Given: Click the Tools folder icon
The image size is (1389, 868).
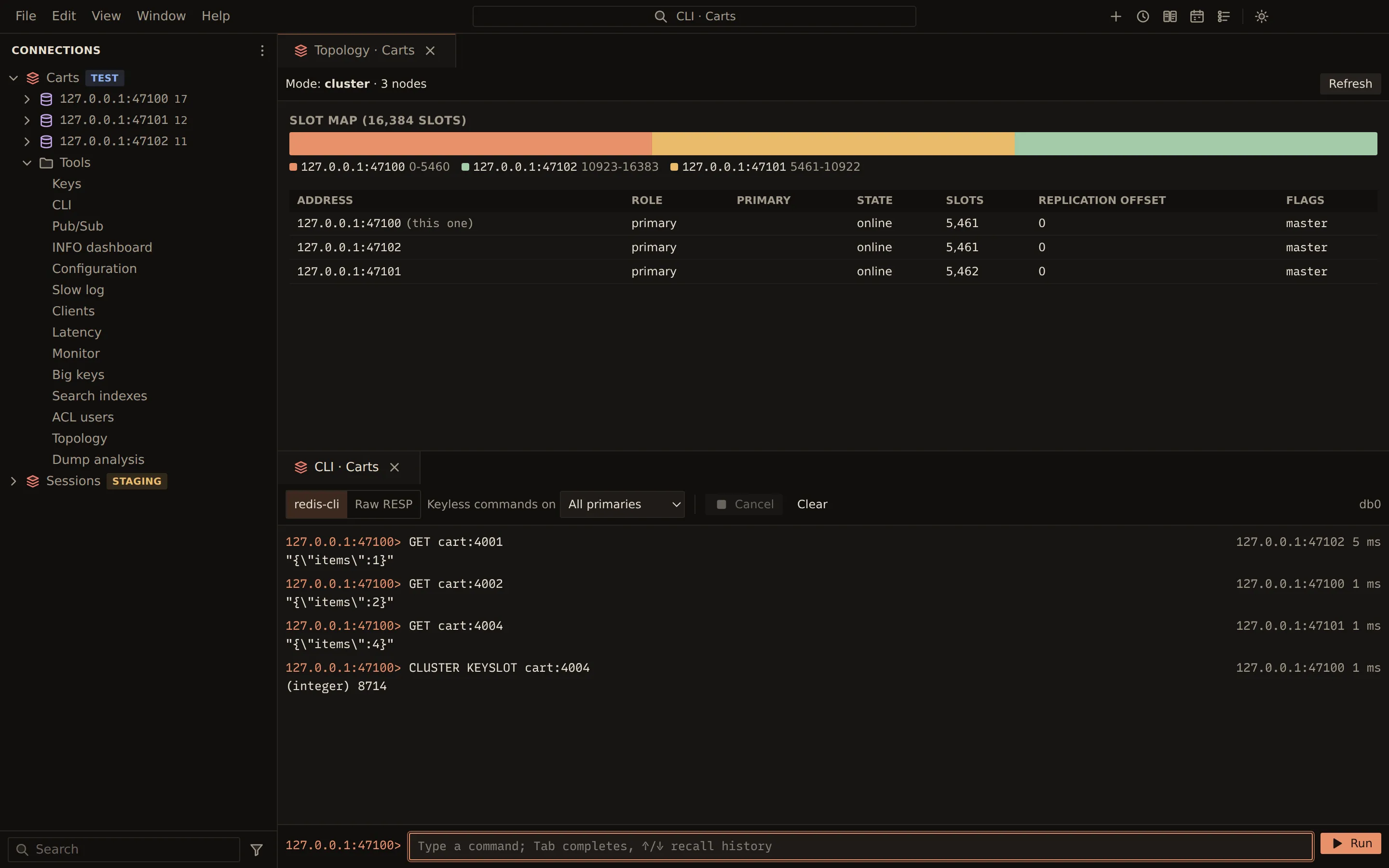Looking at the screenshot, I should pyautogui.click(x=46, y=163).
